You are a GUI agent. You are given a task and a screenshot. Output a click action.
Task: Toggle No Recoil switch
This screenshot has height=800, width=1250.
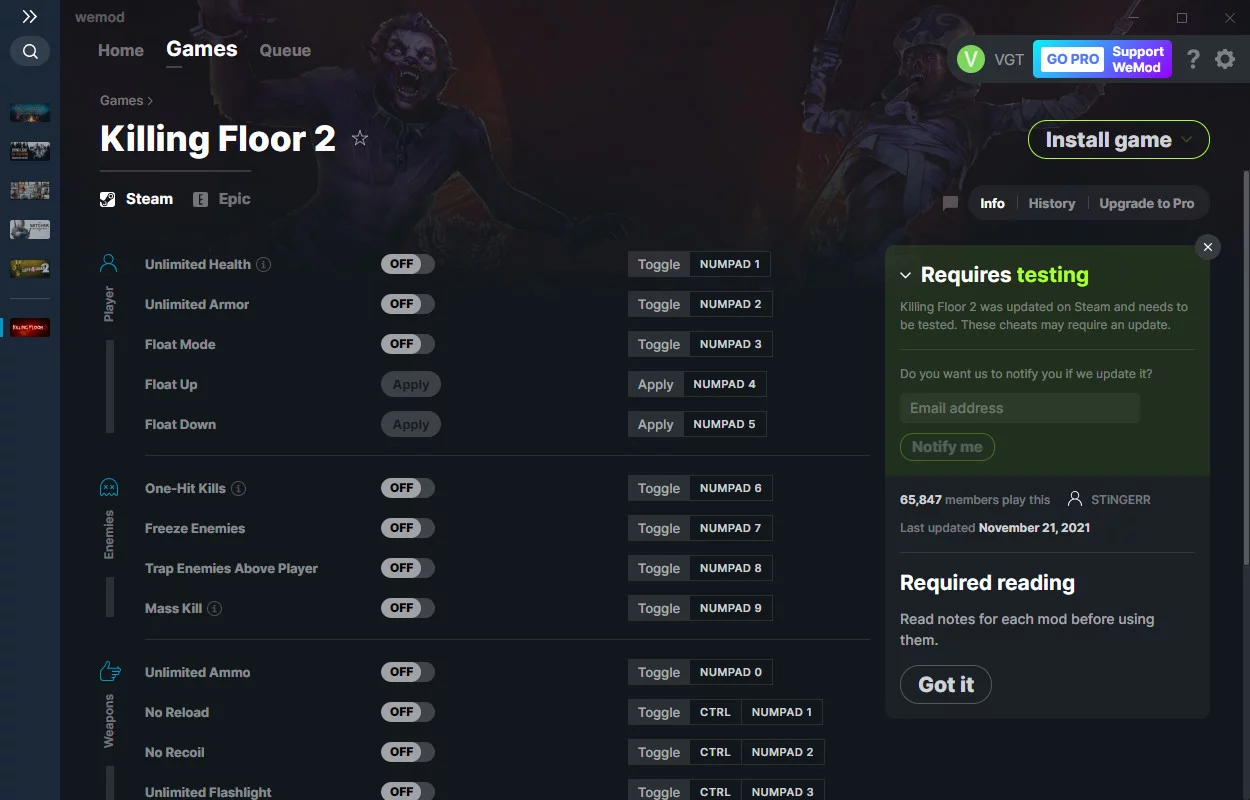point(408,752)
